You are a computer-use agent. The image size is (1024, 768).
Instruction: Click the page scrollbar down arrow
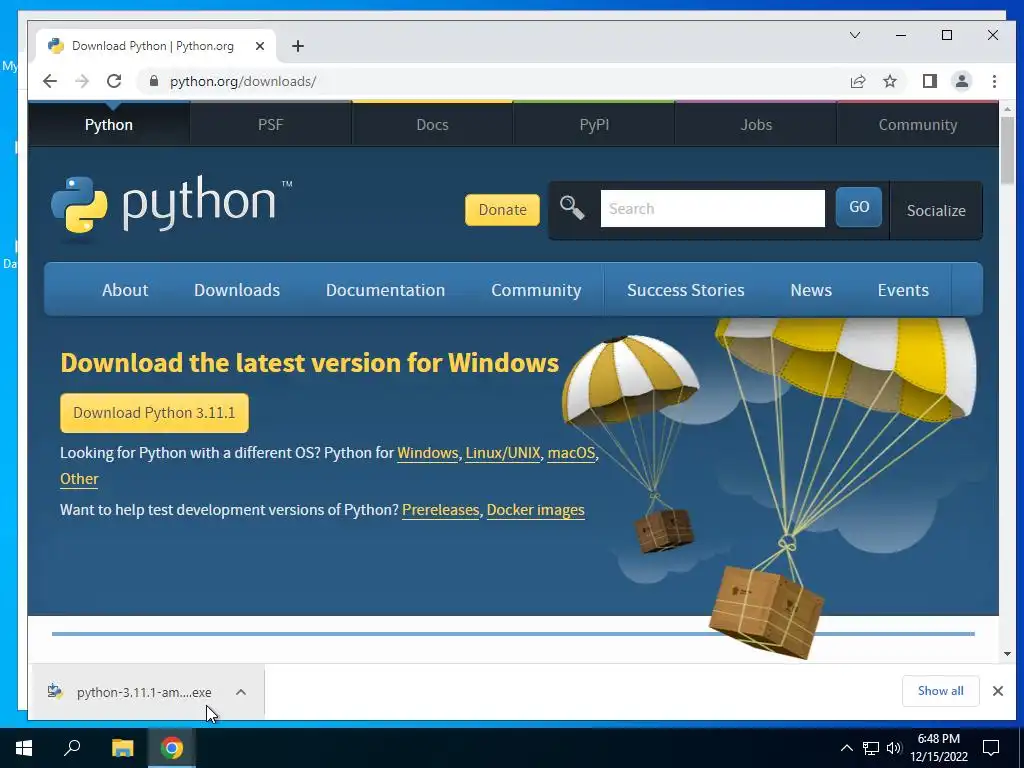coord(1007,654)
